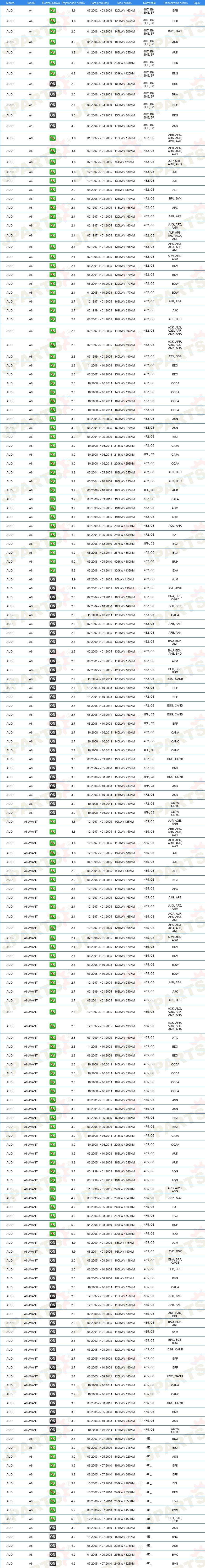Click the Nadwozie column header
This screenshot has height=1568, width=205.
click(x=149, y=3)
